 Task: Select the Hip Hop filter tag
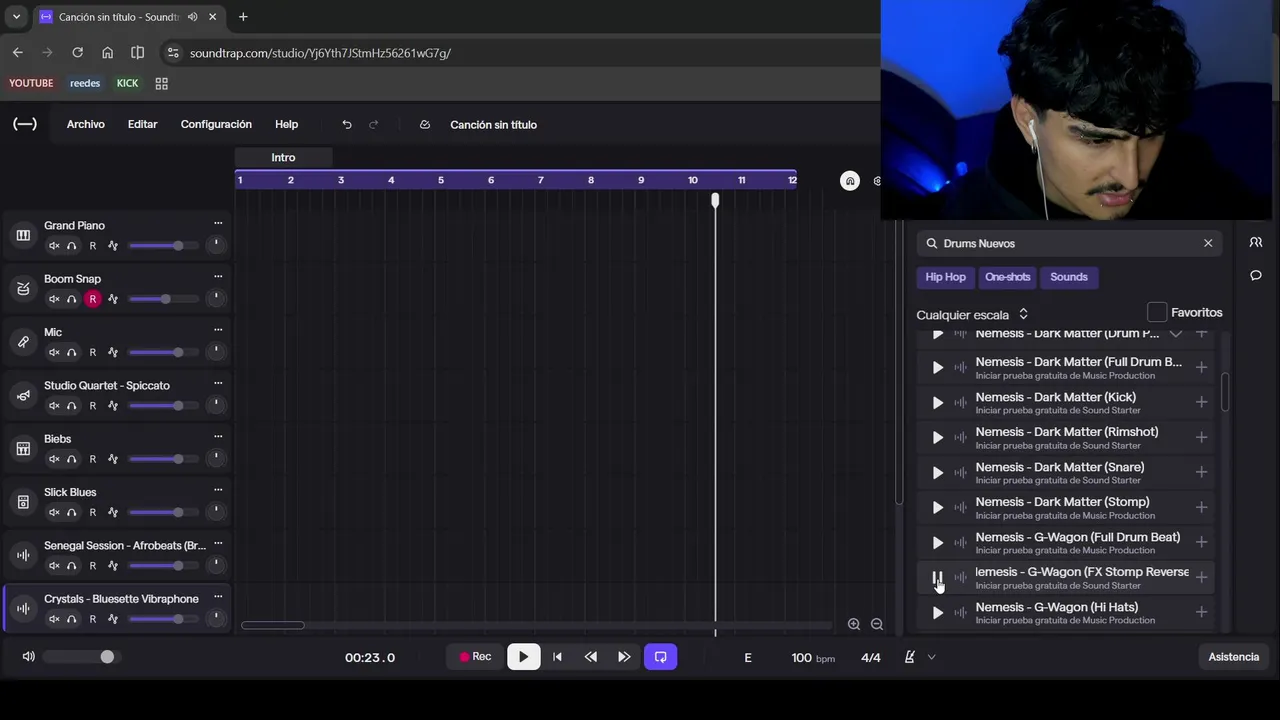[x=945, y=277]
